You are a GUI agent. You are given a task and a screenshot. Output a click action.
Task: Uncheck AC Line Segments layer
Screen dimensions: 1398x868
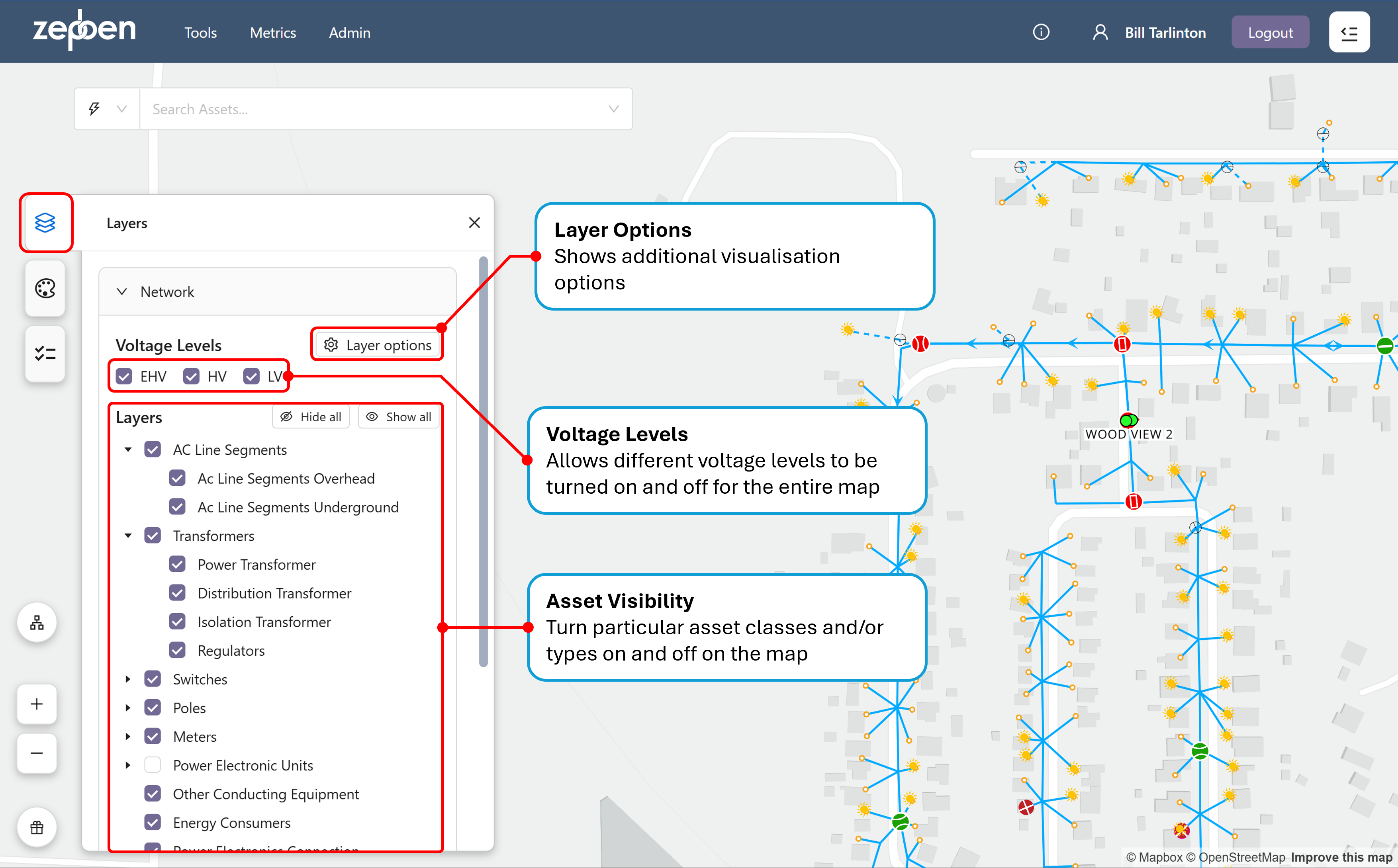153,450
